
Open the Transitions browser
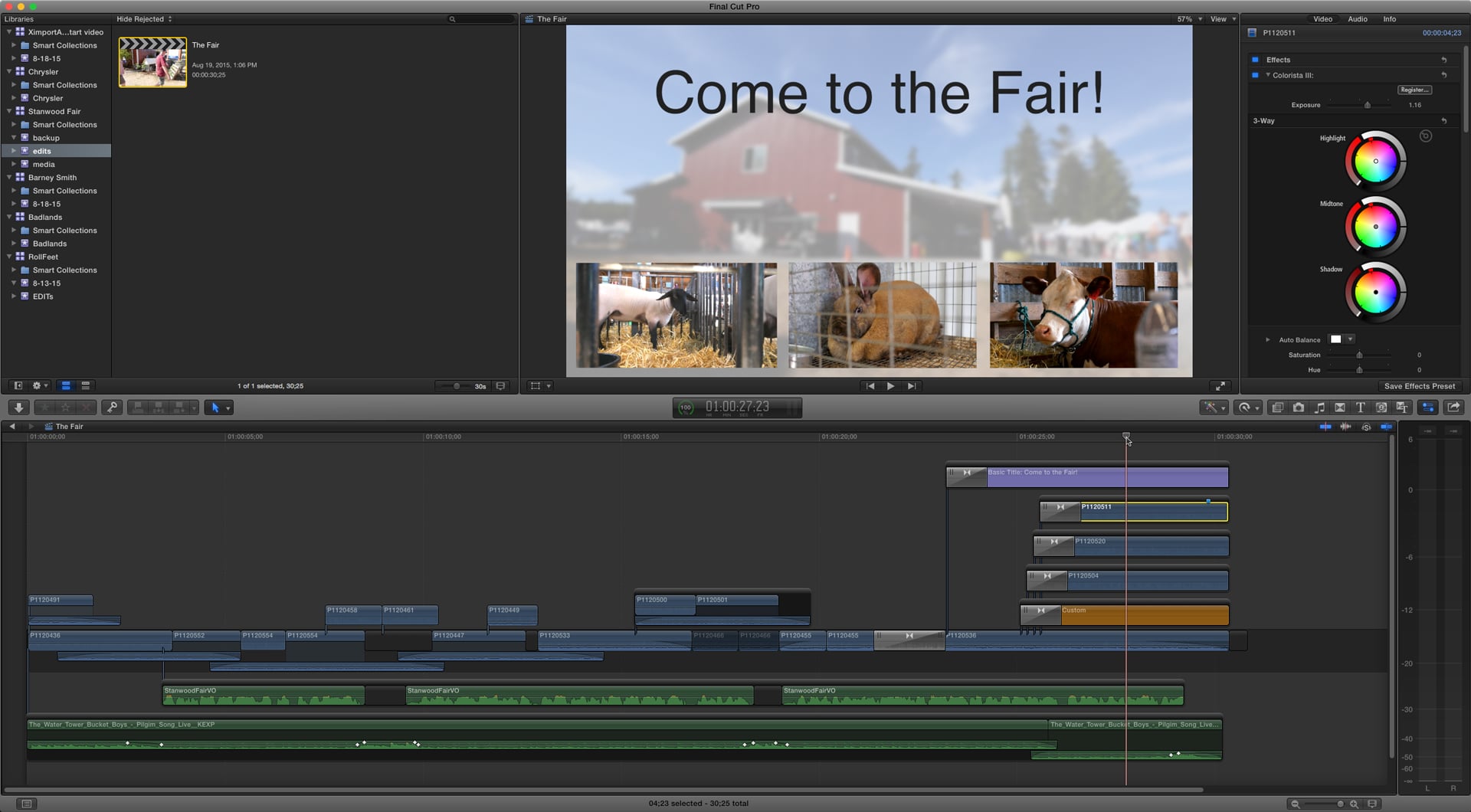click(1340, 408)
